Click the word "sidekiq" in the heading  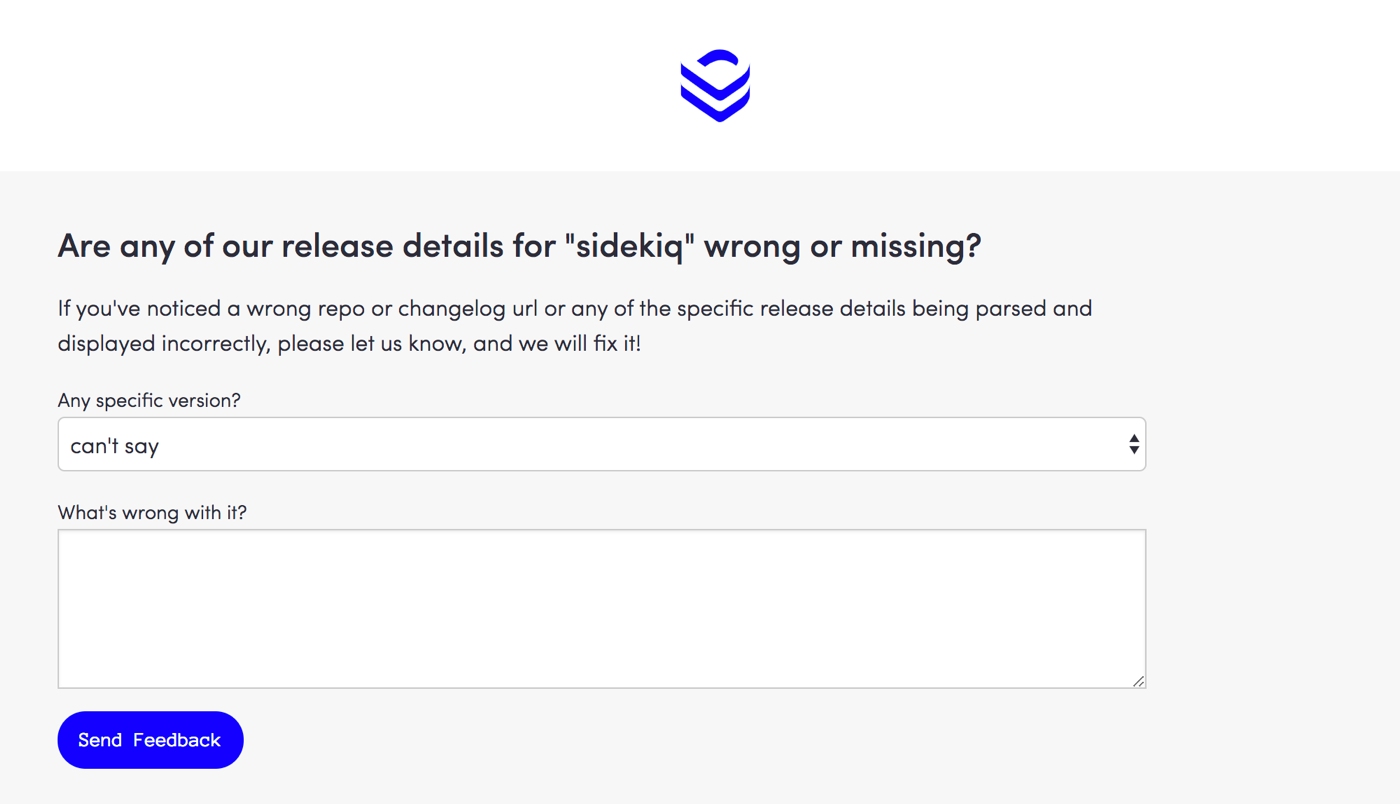click(630, 245)
